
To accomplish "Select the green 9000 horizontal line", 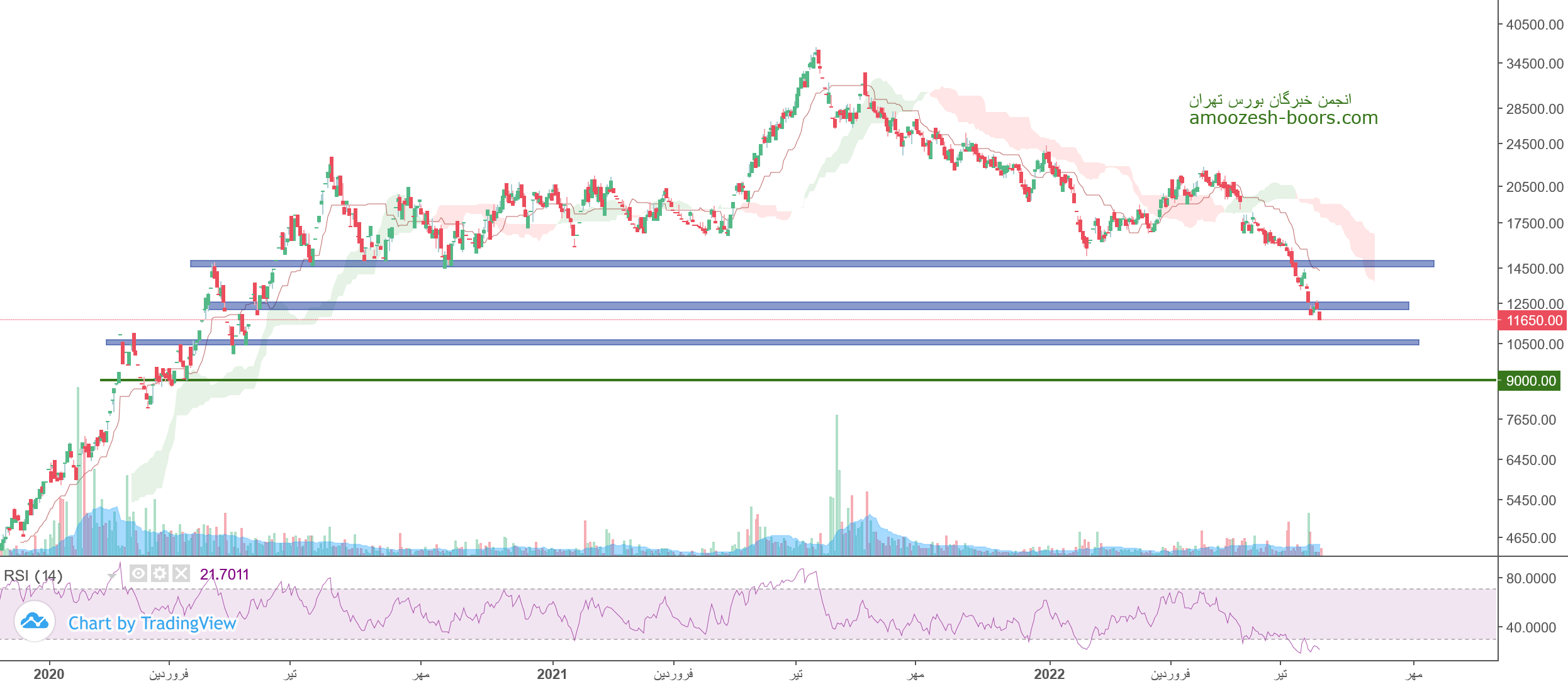I will (755, 380).
